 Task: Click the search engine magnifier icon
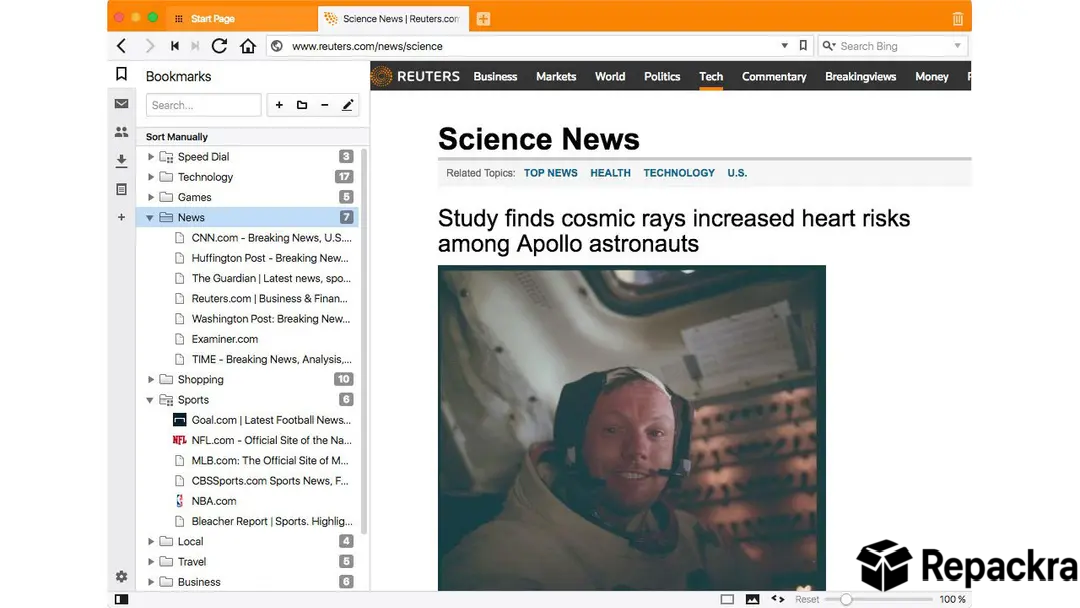point(829,46)
